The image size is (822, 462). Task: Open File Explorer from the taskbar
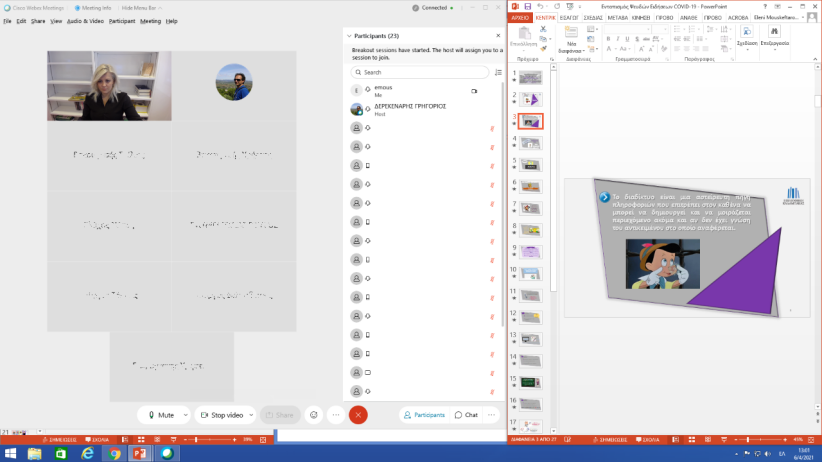point(35,453)
